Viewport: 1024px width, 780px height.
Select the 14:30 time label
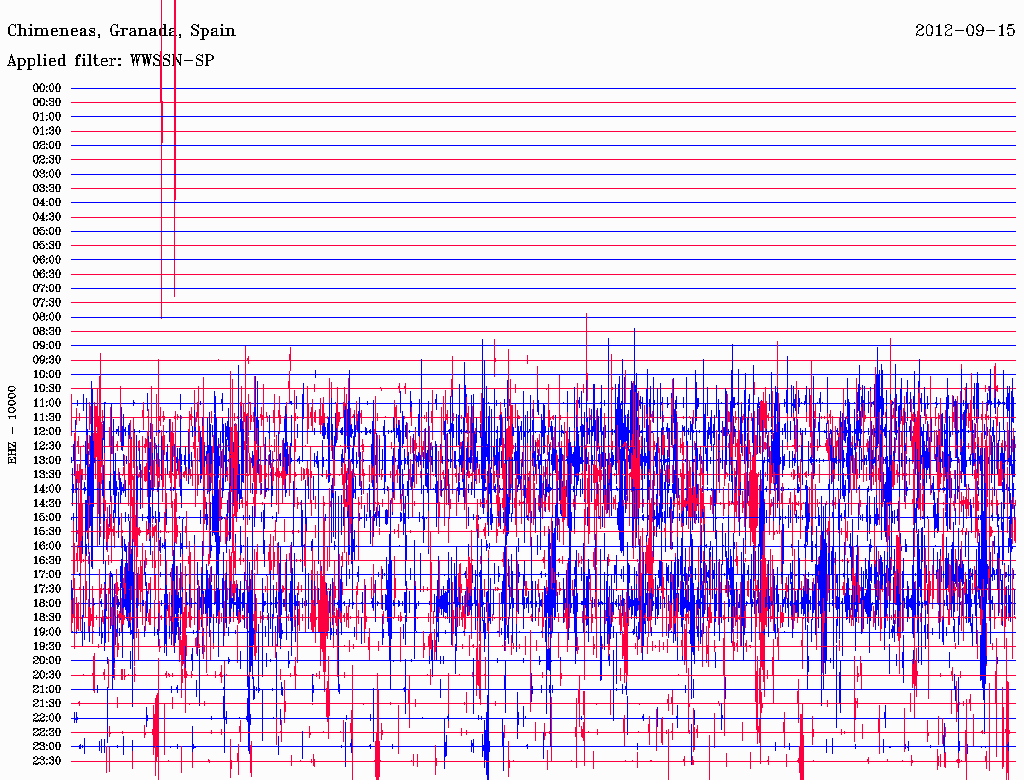[x=47, y=503]
